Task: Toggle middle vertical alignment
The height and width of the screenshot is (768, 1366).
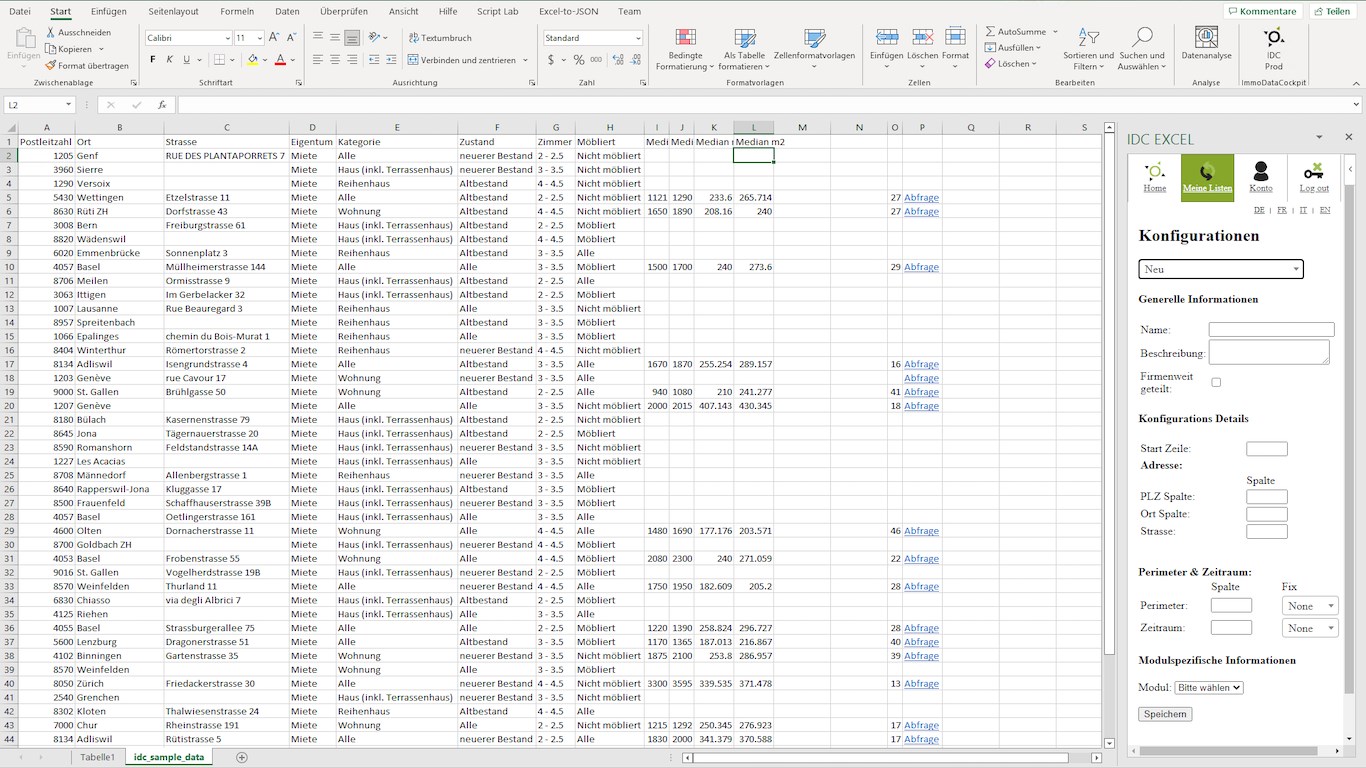Action: (335, 38)
